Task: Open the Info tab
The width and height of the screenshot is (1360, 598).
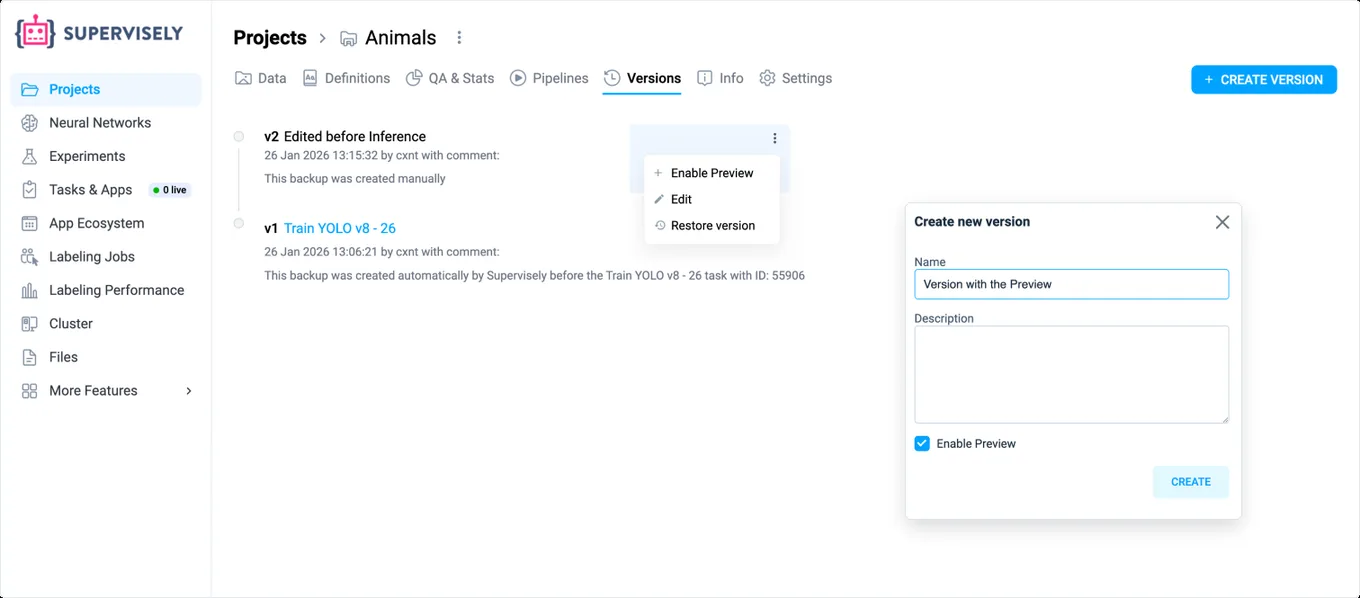Action: point(720,78)
